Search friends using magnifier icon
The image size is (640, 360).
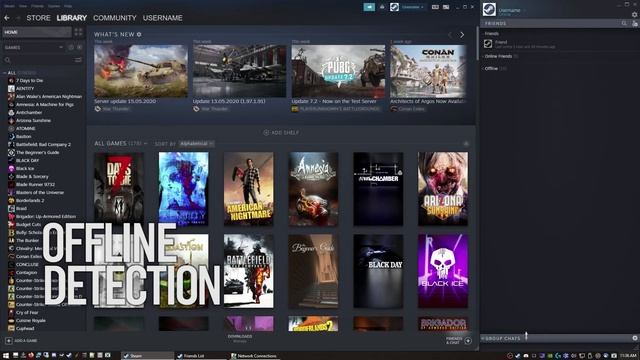624,24
